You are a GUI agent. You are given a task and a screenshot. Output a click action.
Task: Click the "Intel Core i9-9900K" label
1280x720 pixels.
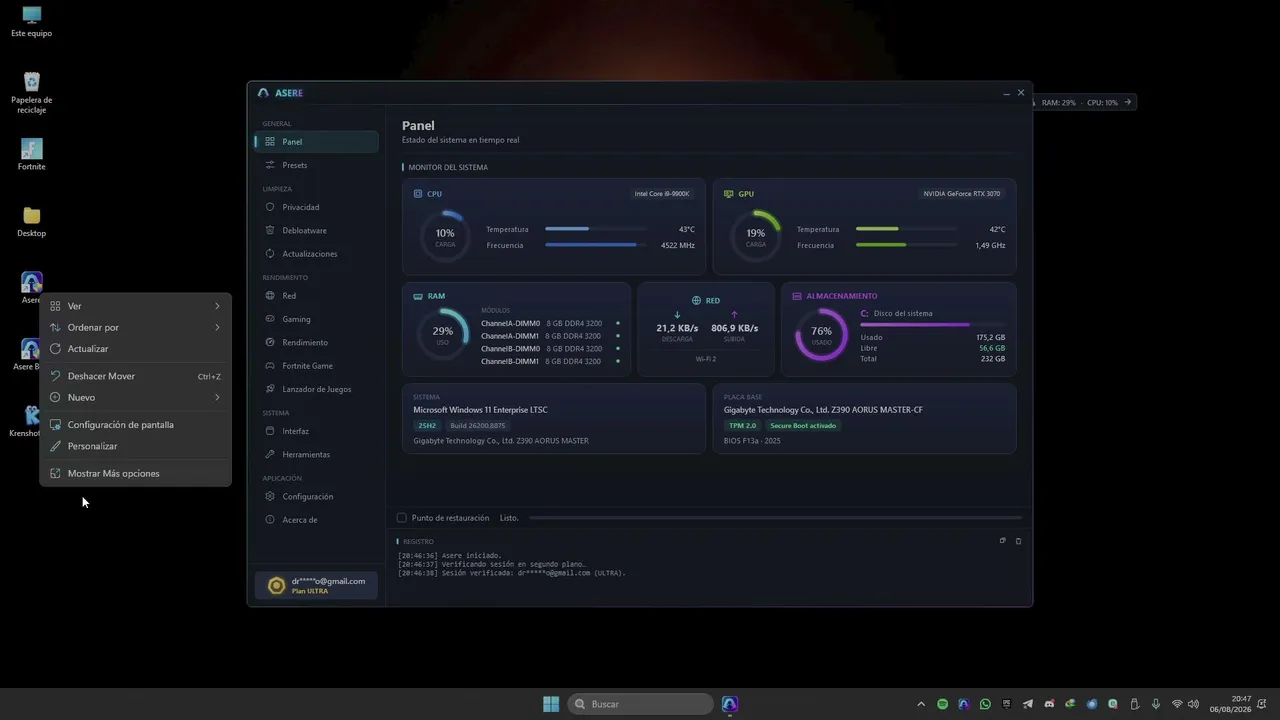(x=662, y=194)
